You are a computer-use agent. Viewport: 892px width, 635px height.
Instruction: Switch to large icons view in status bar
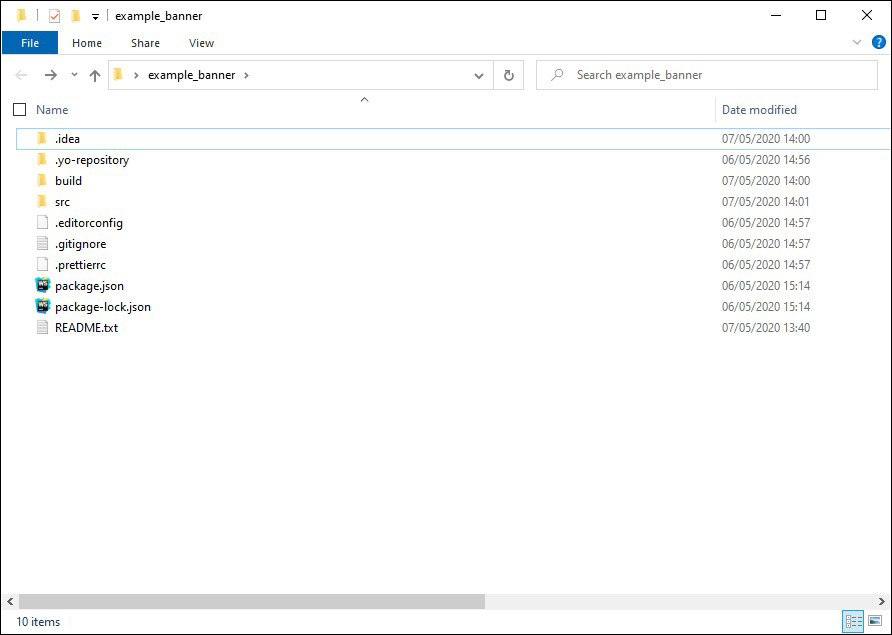coord(875,622)
